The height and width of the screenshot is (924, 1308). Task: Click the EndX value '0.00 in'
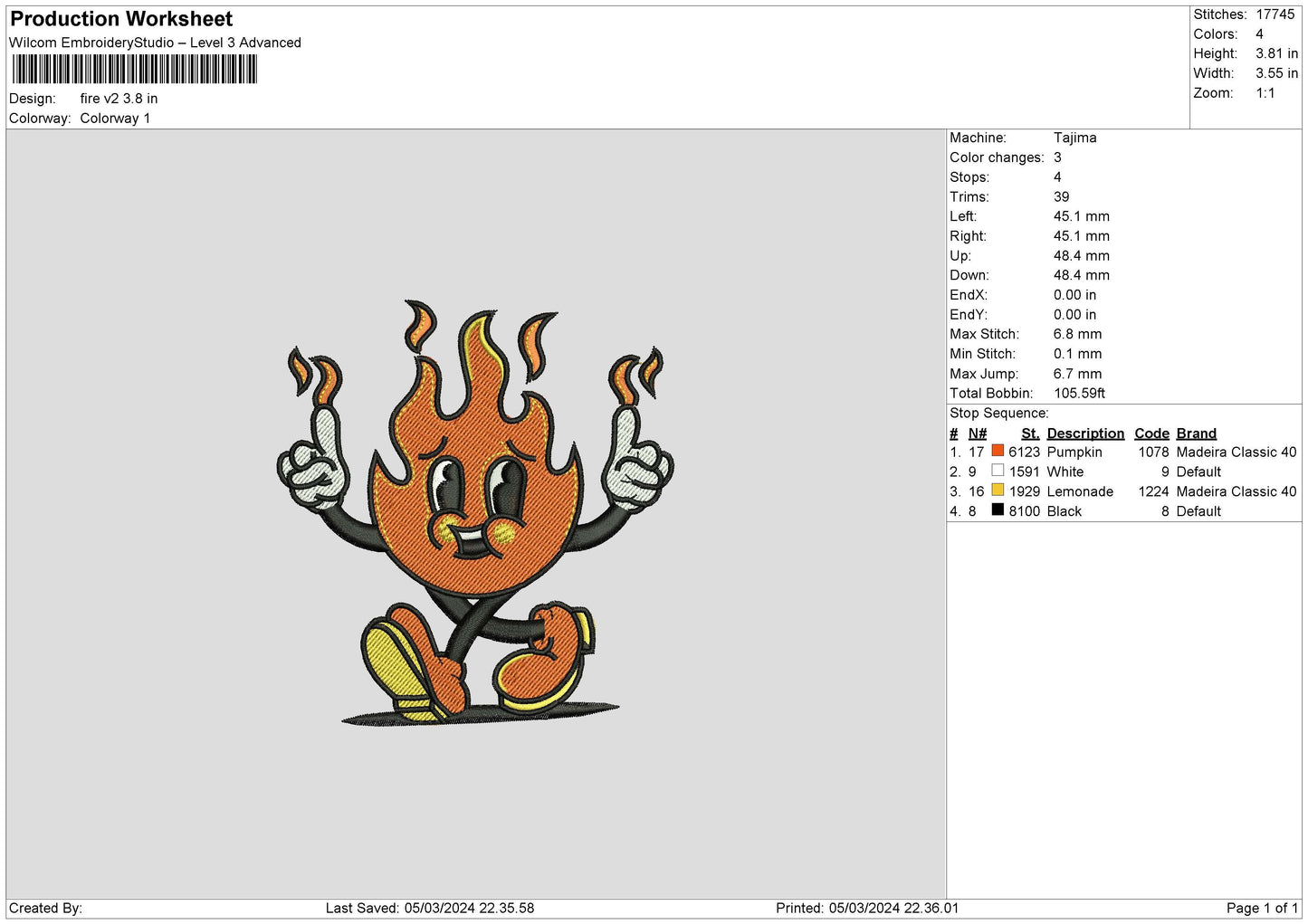(x=1074, y=295)
